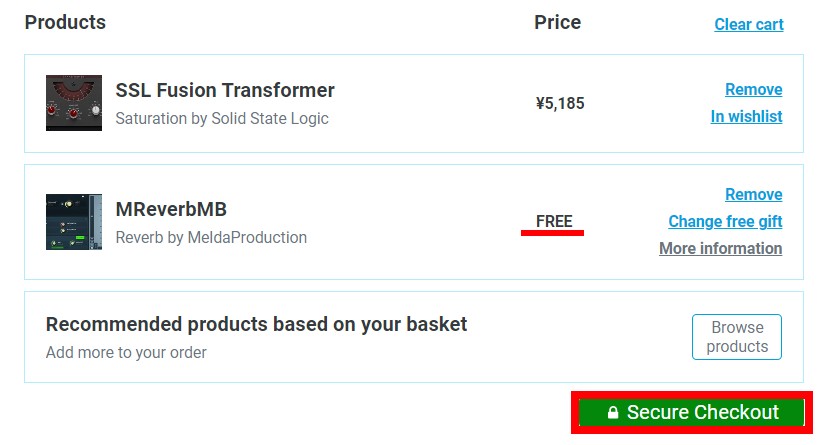Click the Products column header
Image resolution: width=833 pixels, height=445 pixels.
coord(65,22)
